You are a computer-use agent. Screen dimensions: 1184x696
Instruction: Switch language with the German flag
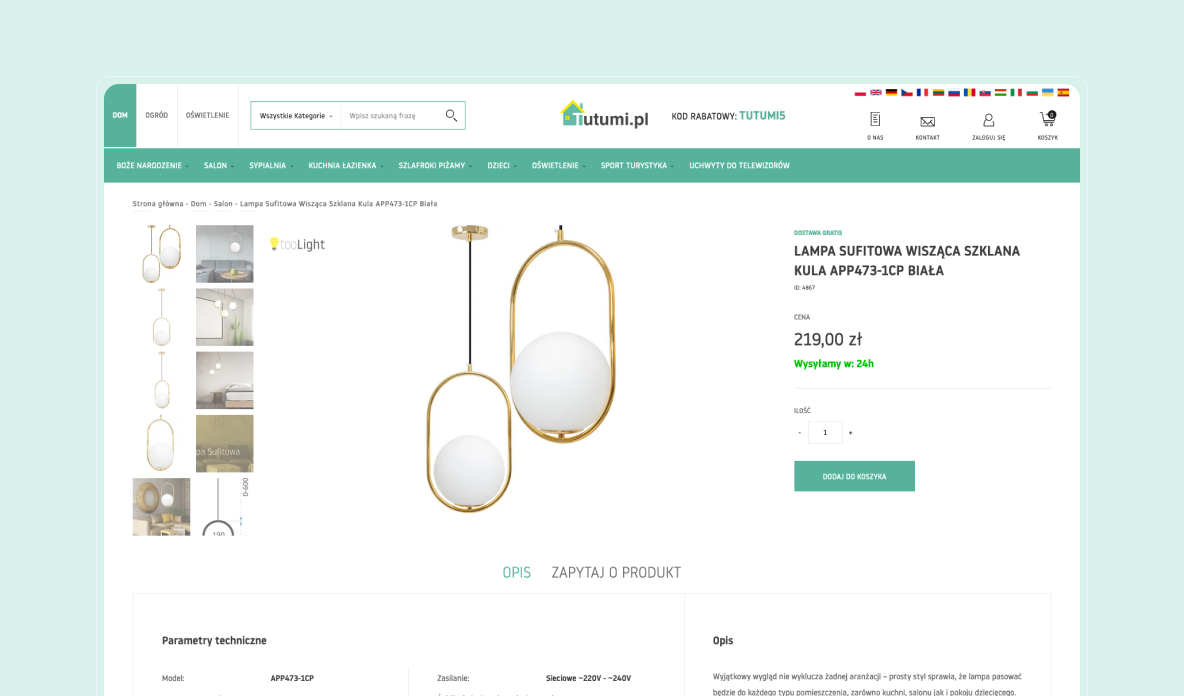(x=891, y=92)
